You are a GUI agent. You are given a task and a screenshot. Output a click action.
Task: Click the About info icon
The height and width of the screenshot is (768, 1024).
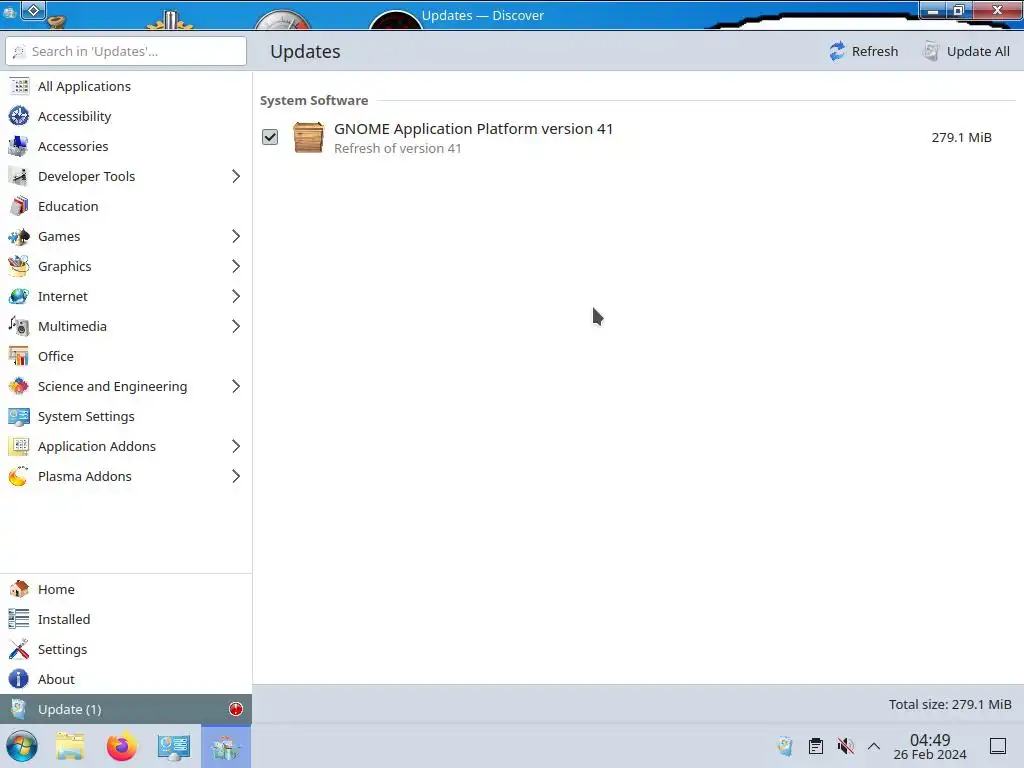click(x=19, y=679)
